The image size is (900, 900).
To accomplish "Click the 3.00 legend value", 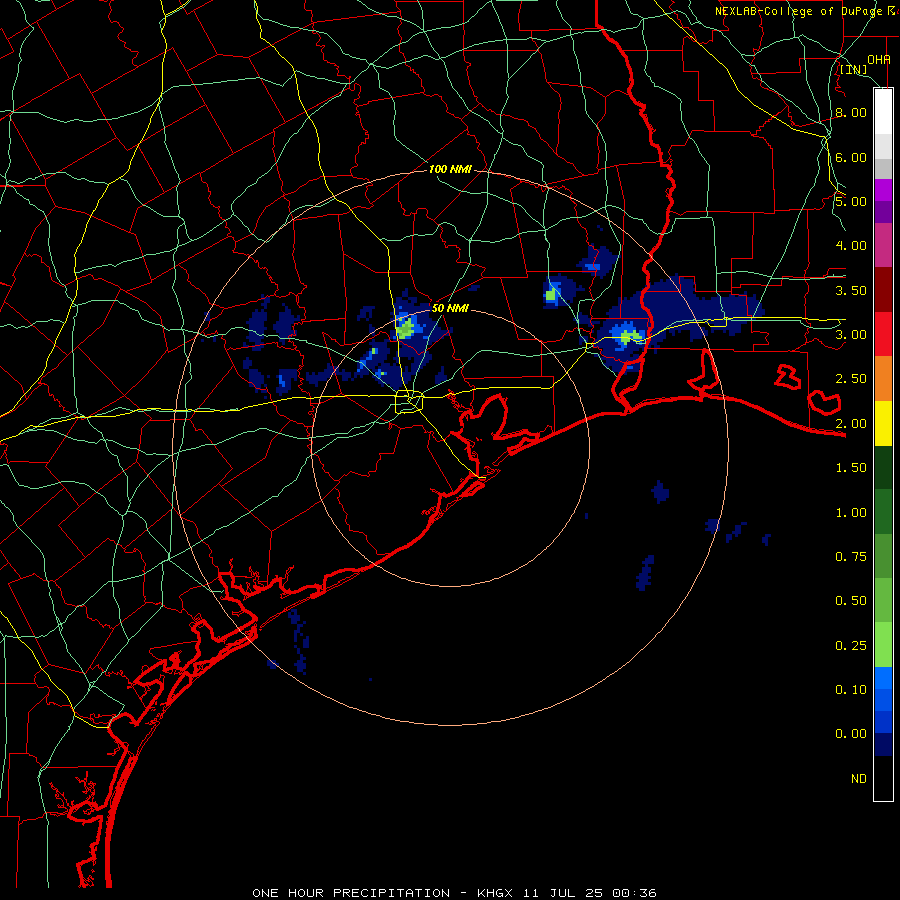I will (851, 335).
